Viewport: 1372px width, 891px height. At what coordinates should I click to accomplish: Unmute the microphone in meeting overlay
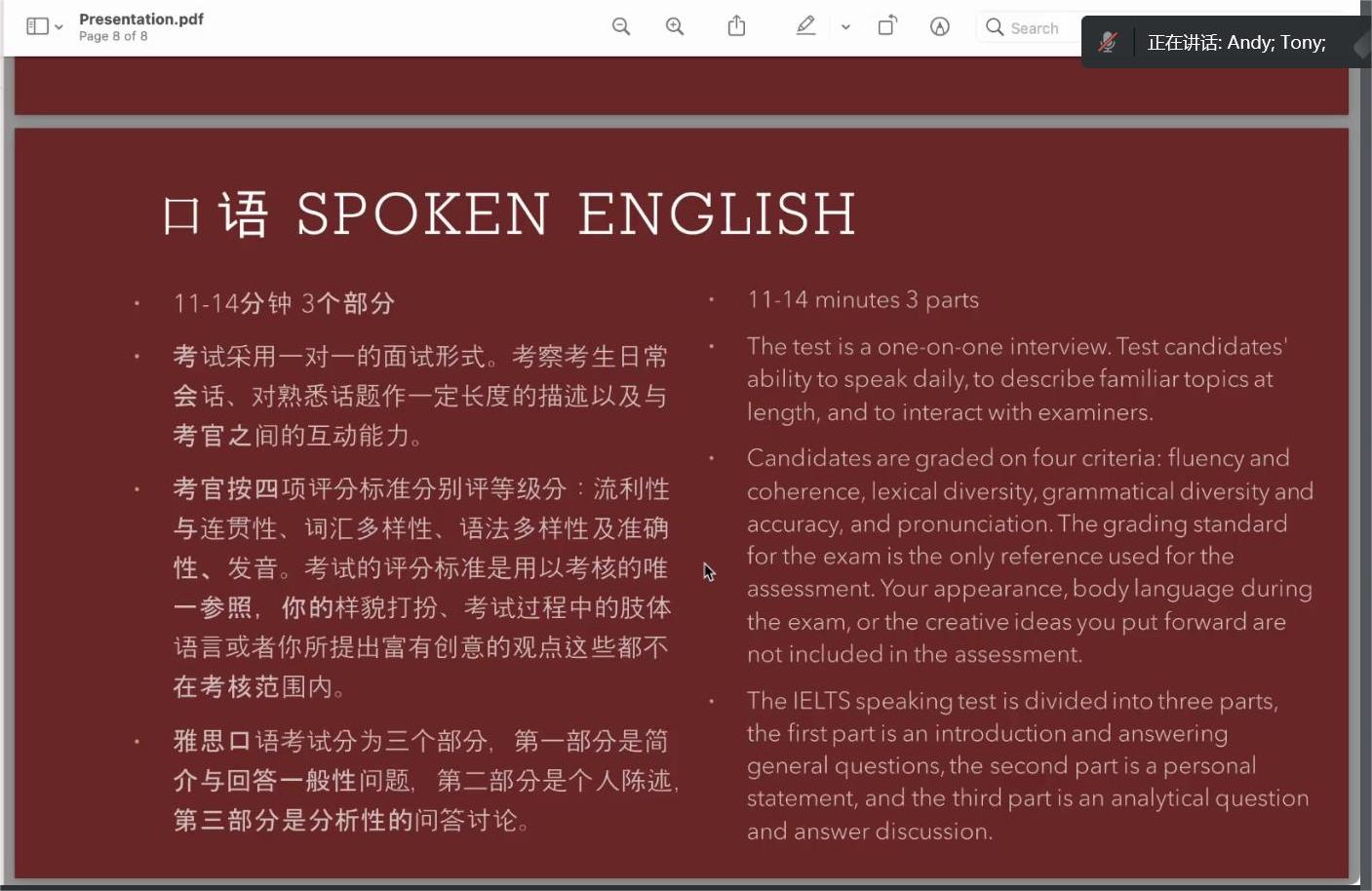(x=1108, y=42)
